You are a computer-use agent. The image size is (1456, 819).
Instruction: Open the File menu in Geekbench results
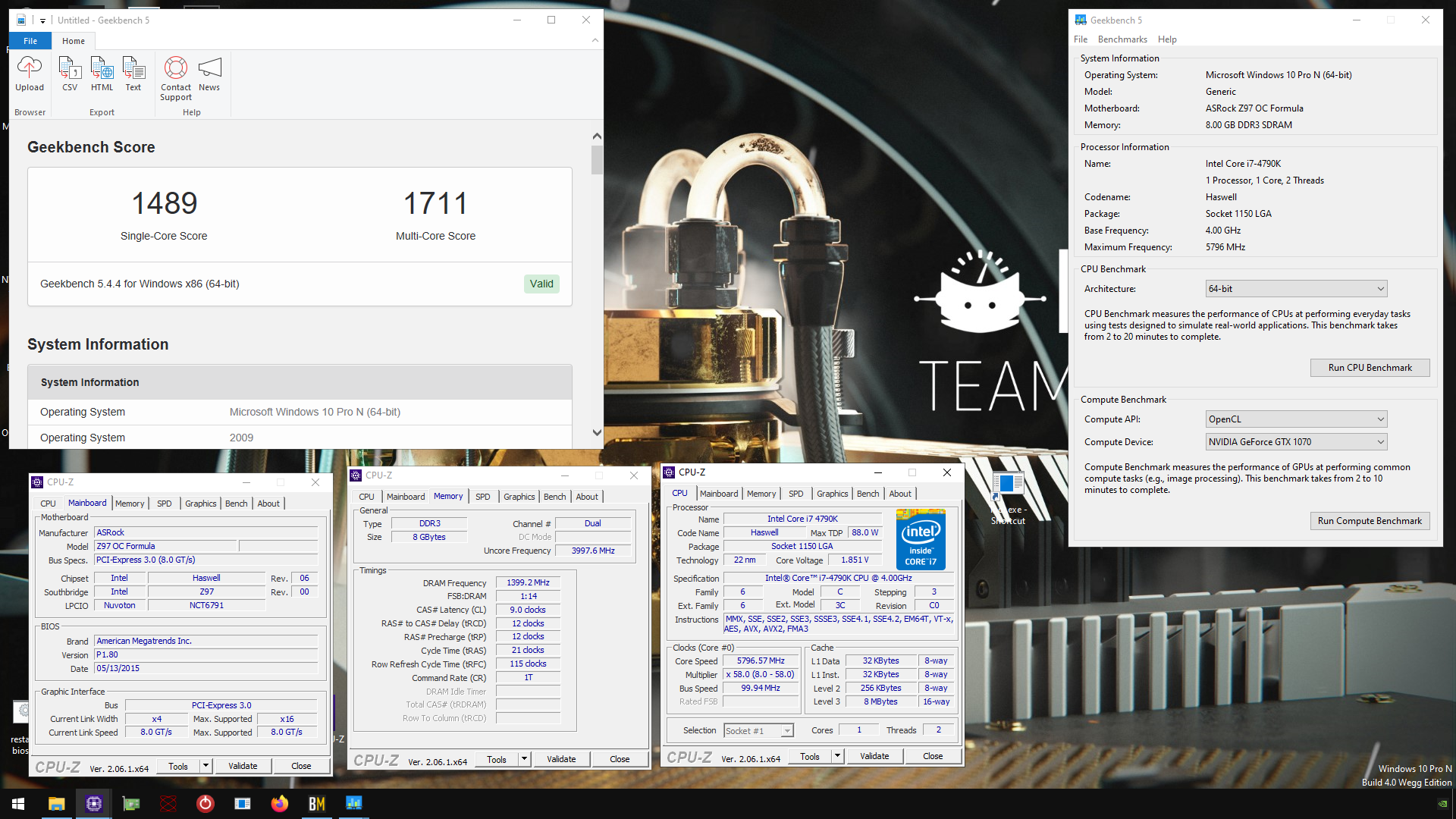30,41
